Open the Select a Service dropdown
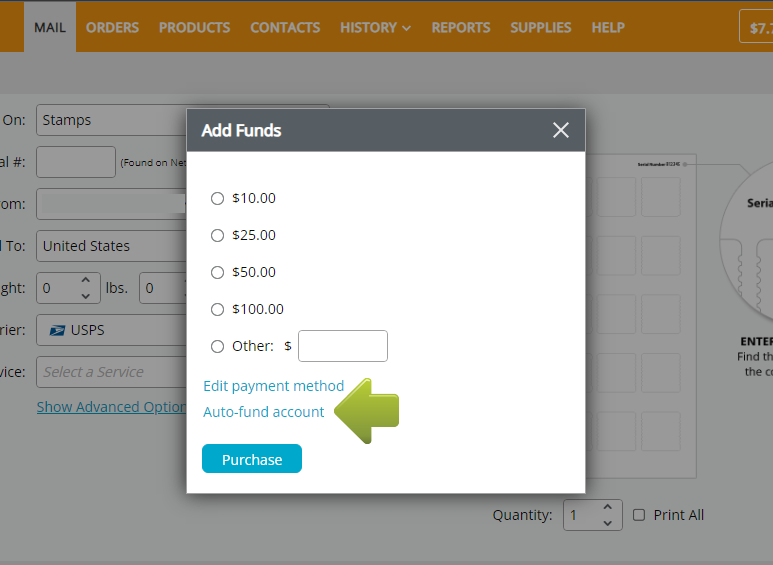 [111, 372]
